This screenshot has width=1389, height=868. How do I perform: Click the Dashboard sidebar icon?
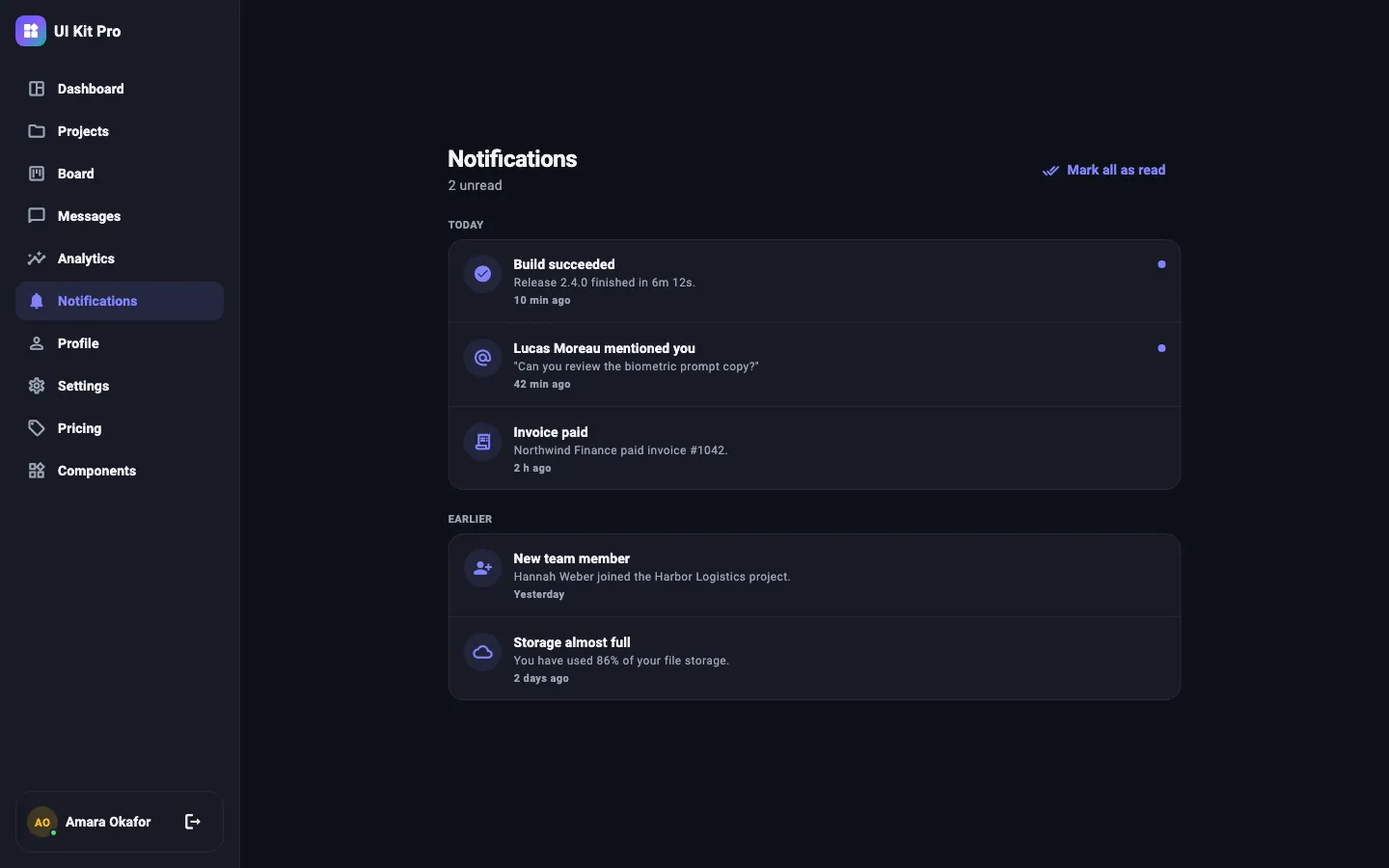point(37,89)
